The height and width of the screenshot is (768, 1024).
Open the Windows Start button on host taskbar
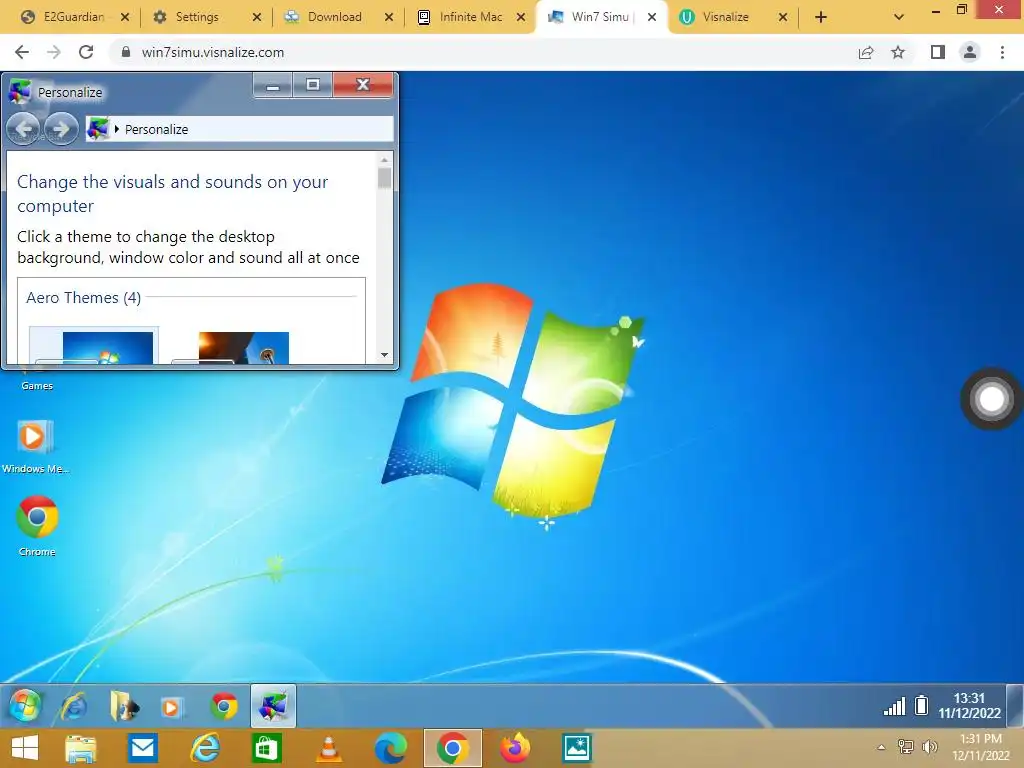click(x=25, y=748)
